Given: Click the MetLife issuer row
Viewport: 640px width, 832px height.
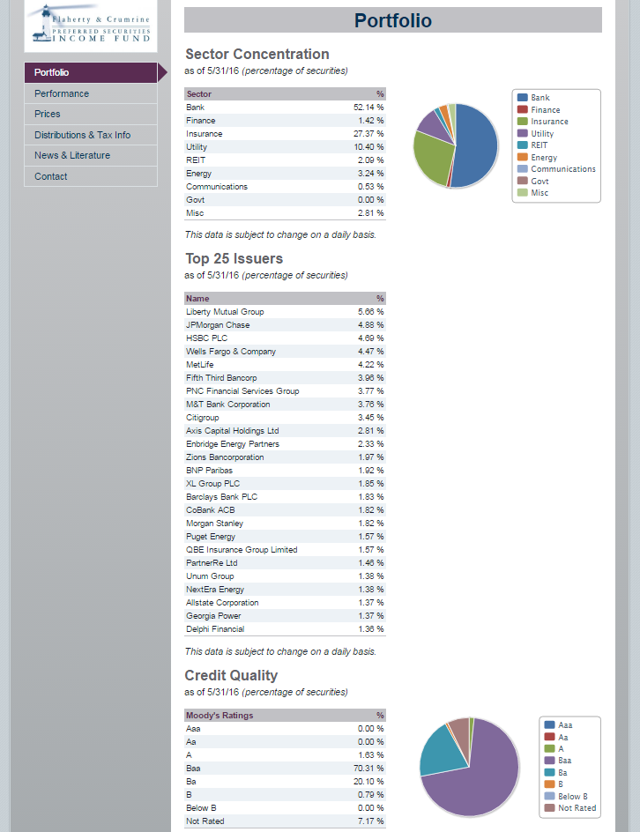Looking at the screenshot, I should [285, 365].
